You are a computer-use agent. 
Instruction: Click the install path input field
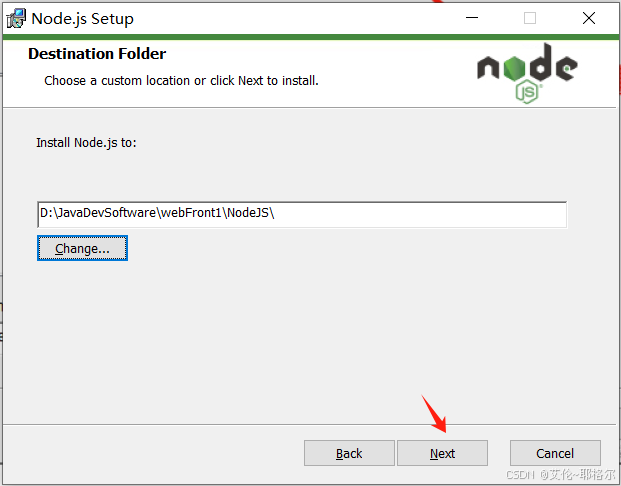click(x=302, y=214)
